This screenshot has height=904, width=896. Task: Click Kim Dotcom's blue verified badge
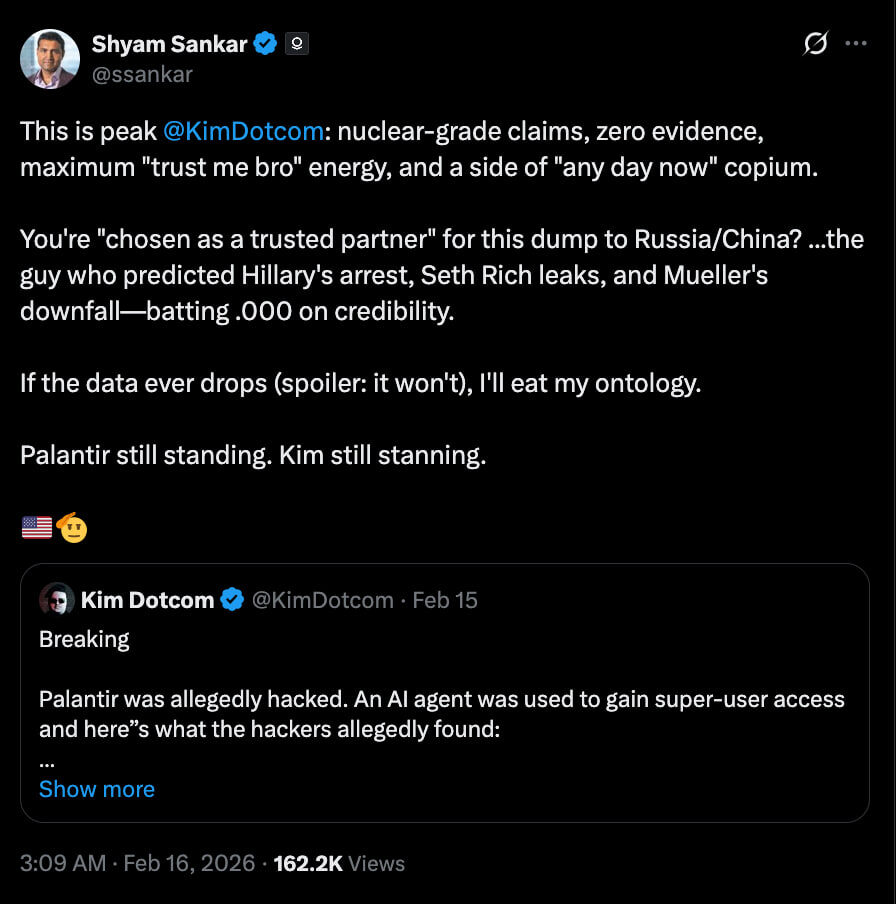[x=232, y=600]
